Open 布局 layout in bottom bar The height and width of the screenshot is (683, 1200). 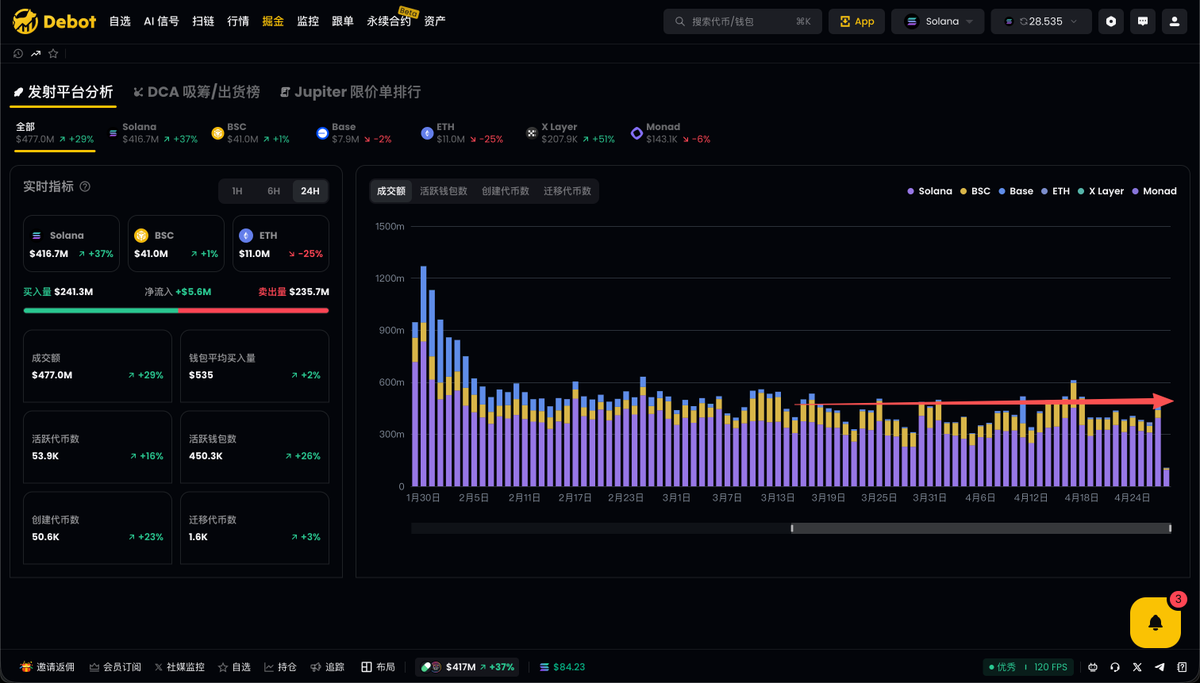click(378, 667)
